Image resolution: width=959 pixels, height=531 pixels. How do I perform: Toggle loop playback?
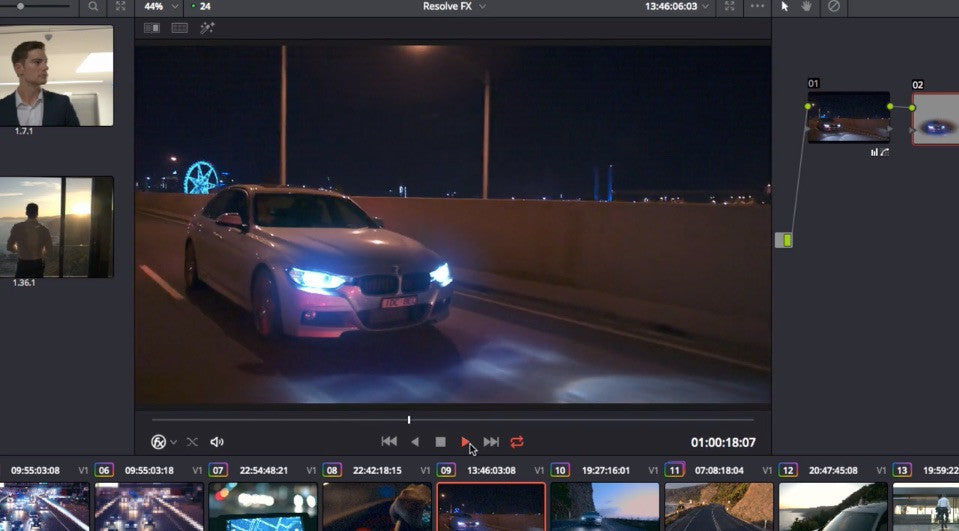coord(517,442)
